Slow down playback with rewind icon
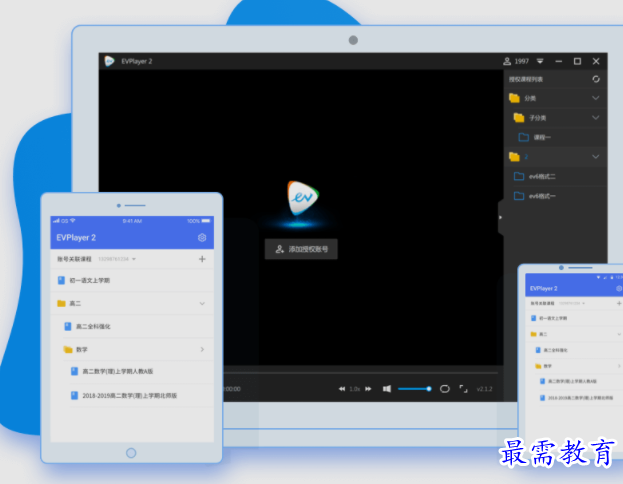The width and height of the screenshot is (623, 484). pos(342,389)
